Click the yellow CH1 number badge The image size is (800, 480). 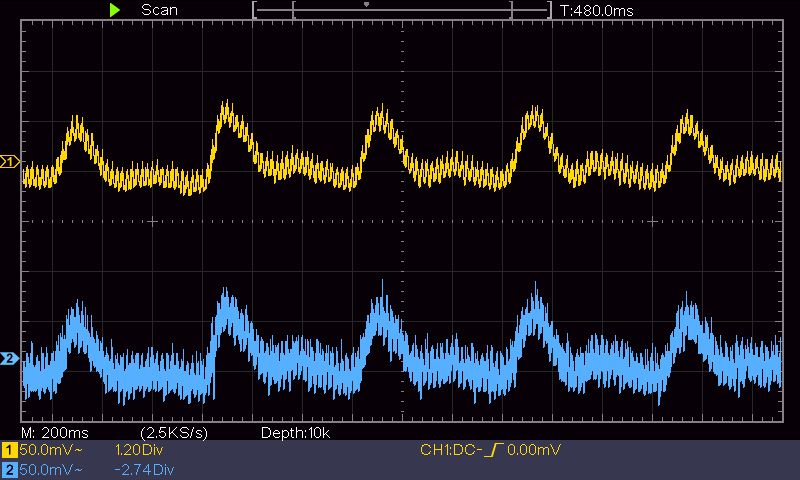tap(9, 450)
